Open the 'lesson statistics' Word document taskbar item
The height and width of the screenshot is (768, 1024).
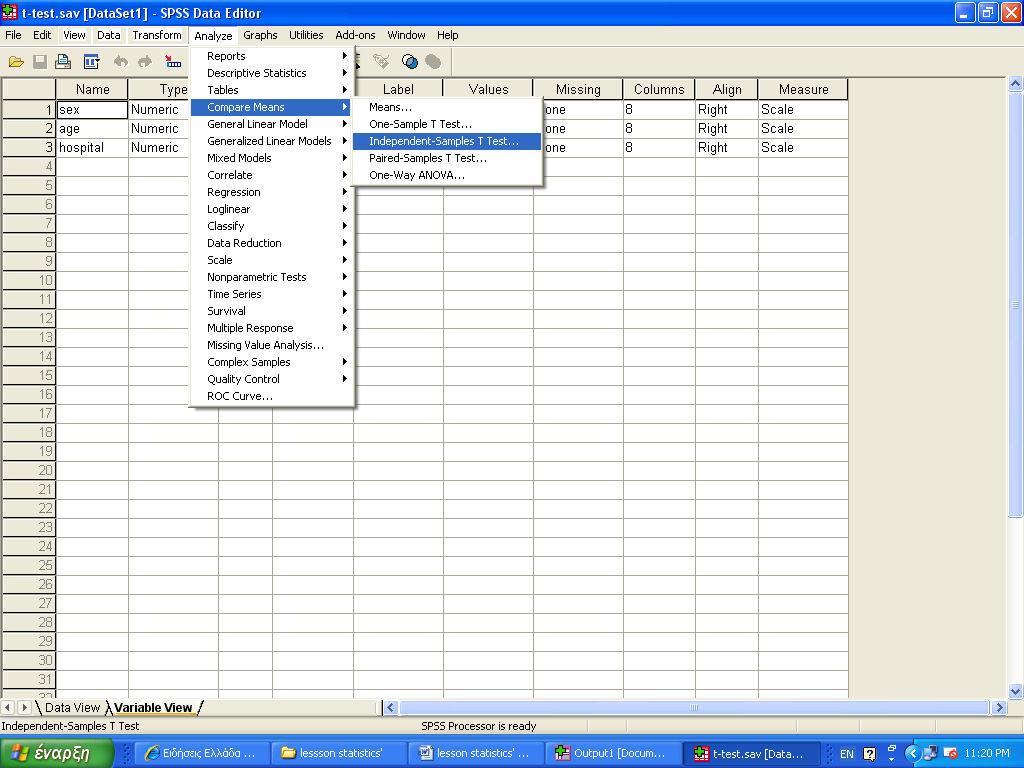(x=475, y=753)
